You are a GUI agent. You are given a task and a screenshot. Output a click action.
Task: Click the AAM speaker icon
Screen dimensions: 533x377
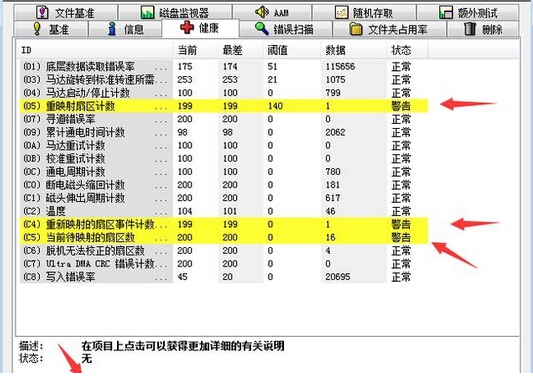point(262,12)
